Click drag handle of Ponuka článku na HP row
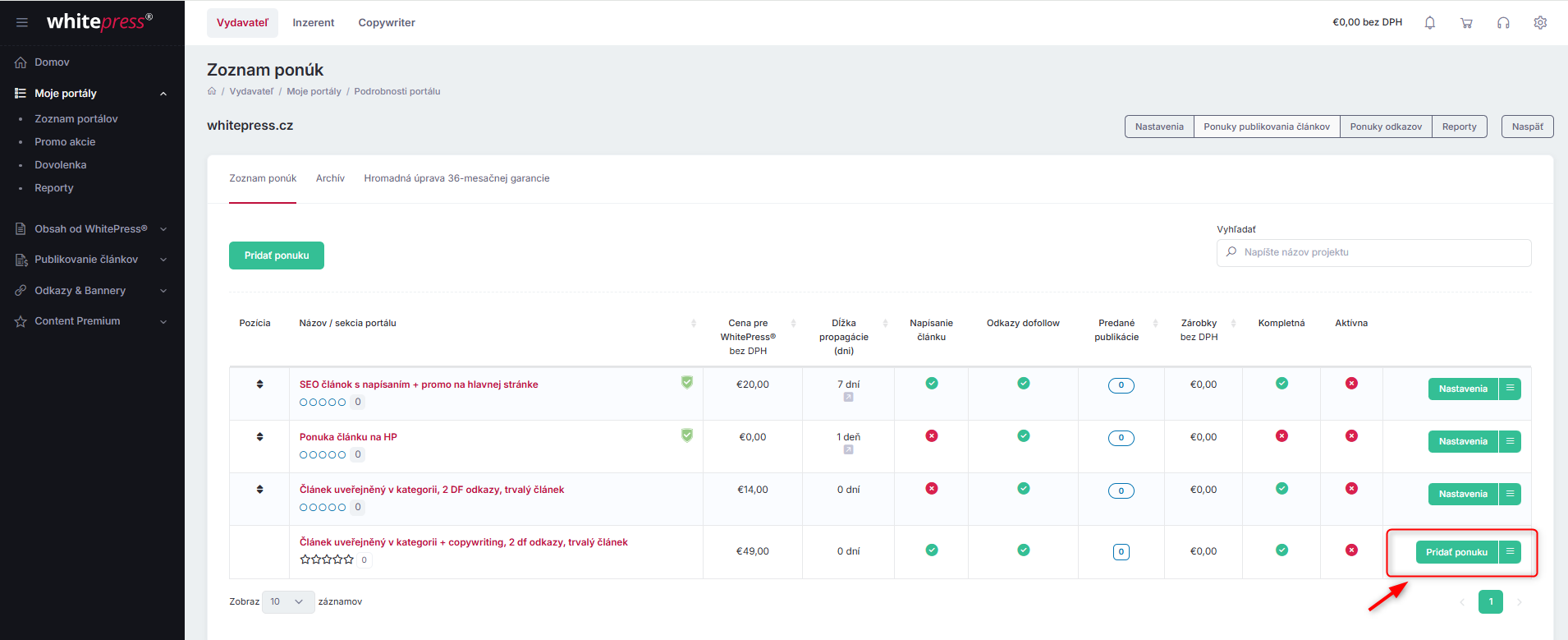Image resolution: width=1568 pixels, height=640 pixels. click(x=259, y=436)
